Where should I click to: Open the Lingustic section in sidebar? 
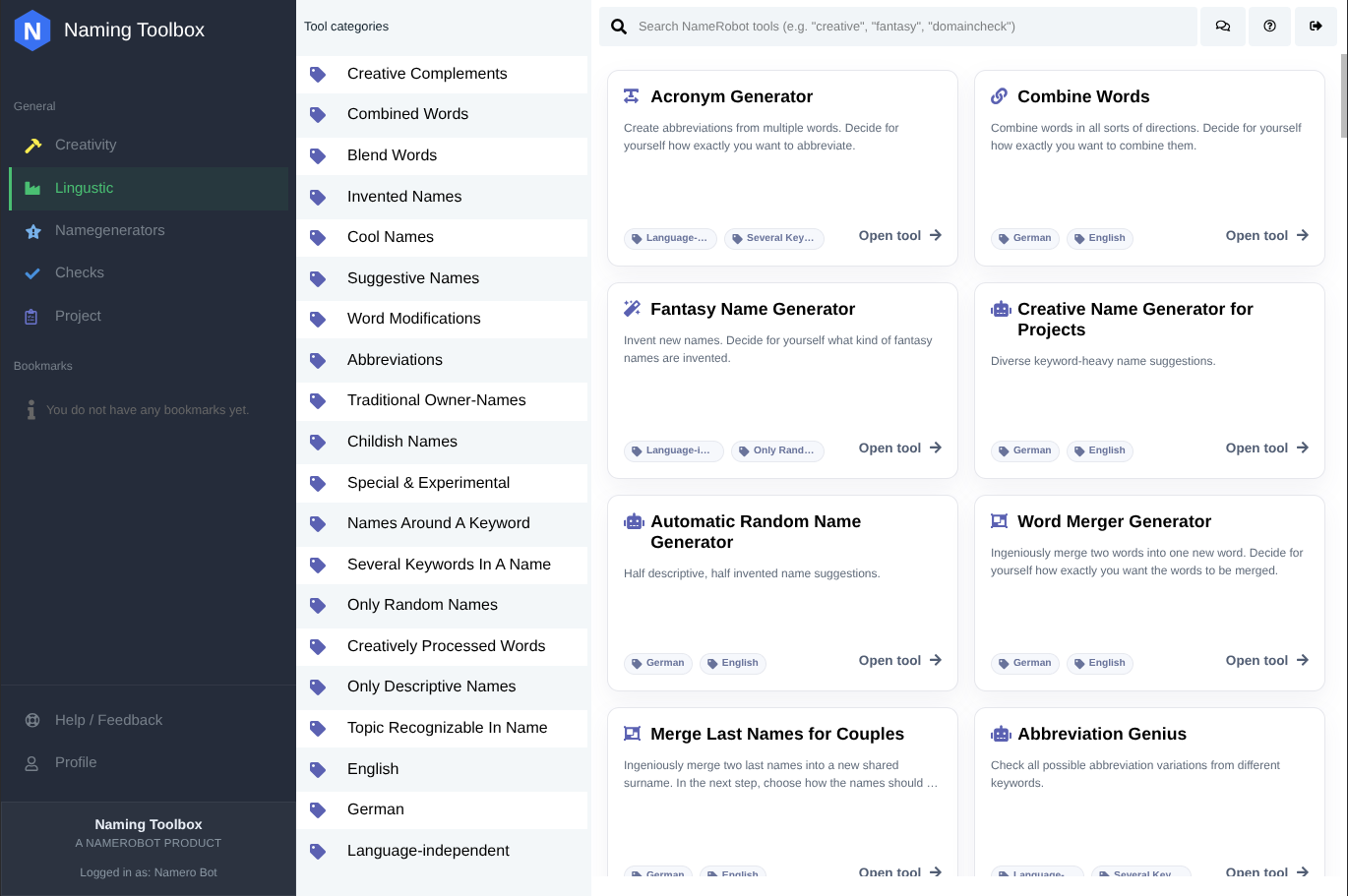[85, 188]
